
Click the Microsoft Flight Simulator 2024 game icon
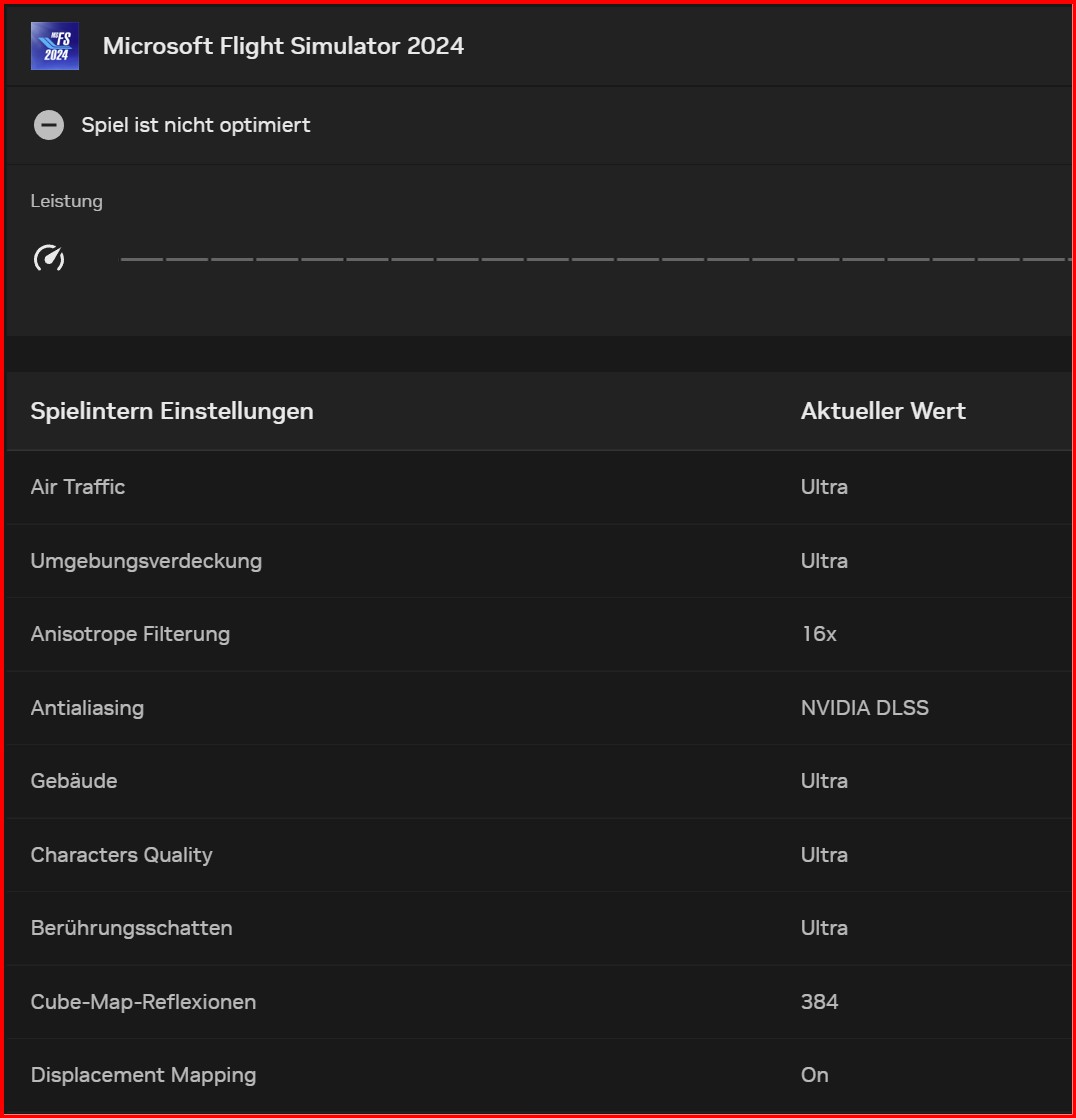(55, 46)
